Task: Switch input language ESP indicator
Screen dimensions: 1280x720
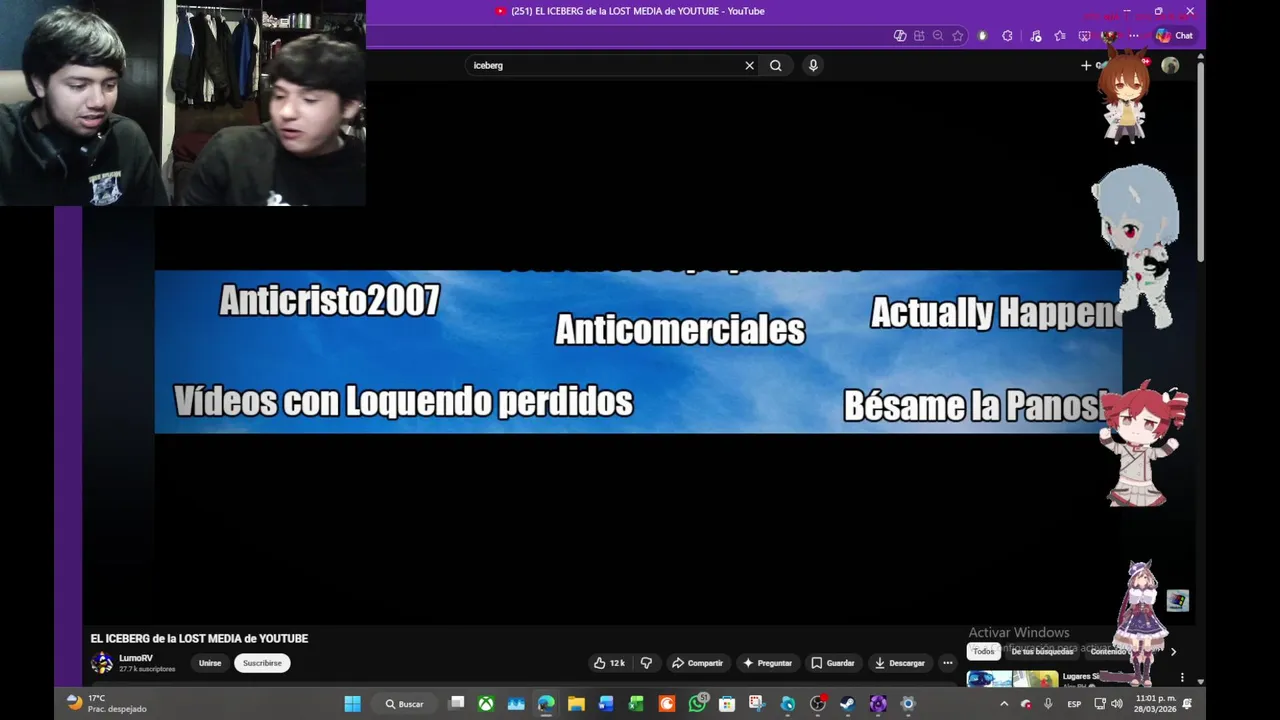Action: click(1074, 704)
